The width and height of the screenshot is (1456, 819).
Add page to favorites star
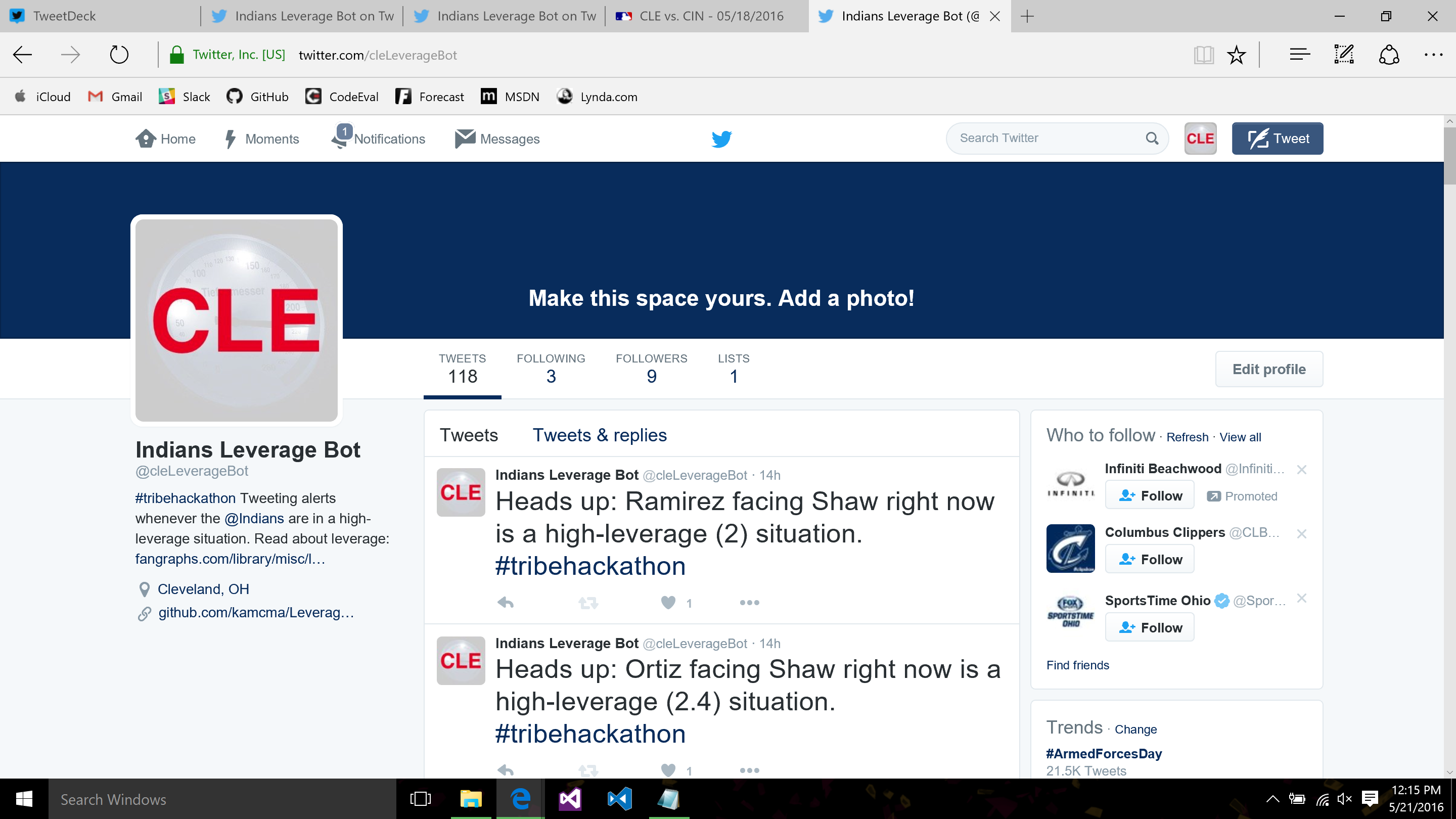(1237, 55)
